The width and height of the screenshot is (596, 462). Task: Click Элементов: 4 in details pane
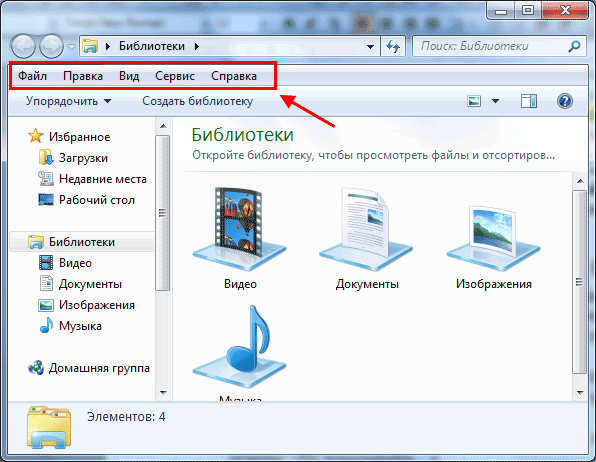pos(126,417)
